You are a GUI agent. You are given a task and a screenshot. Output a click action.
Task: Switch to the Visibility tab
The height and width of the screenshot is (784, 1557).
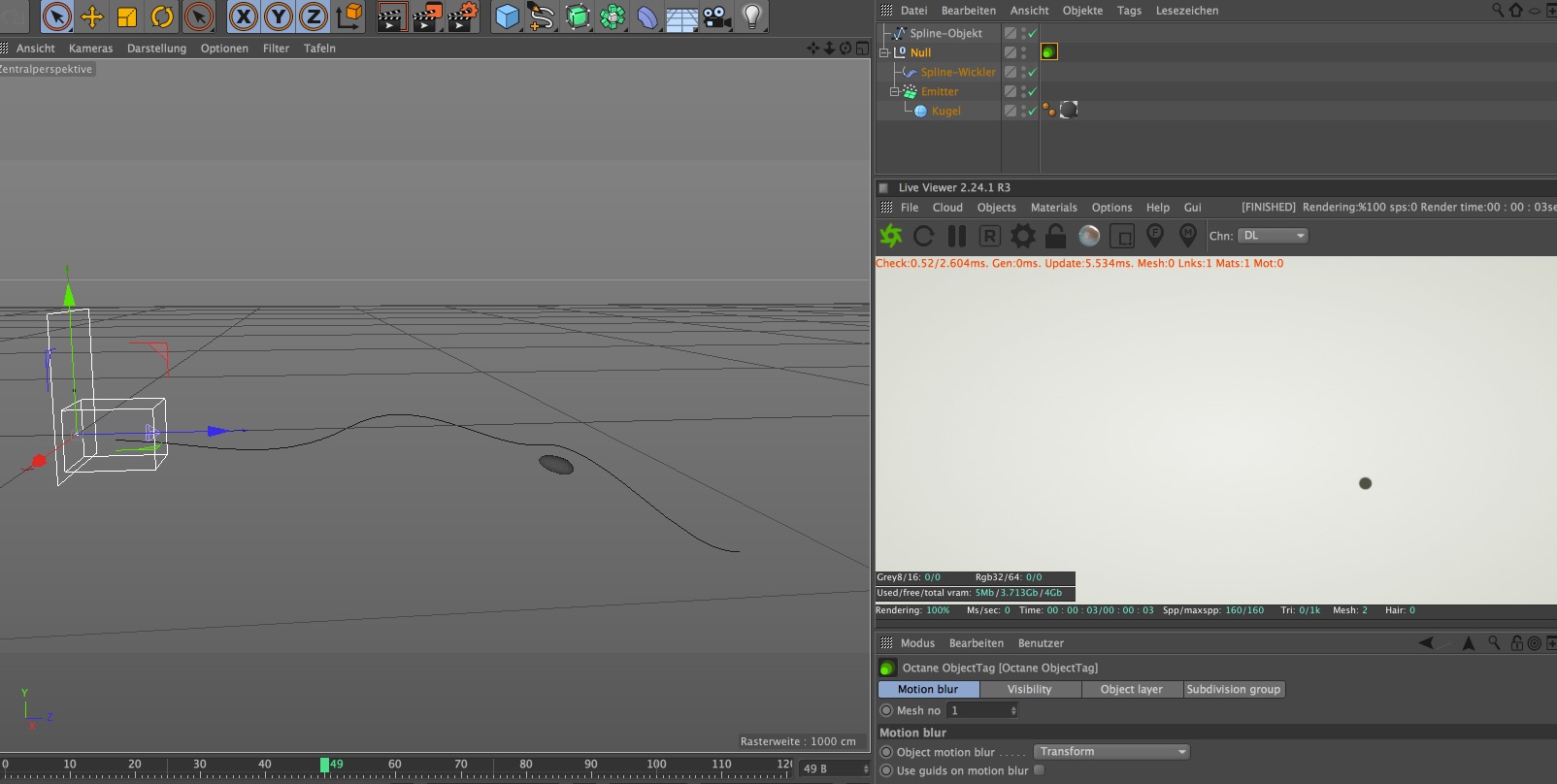click(x=1029, y=689)
